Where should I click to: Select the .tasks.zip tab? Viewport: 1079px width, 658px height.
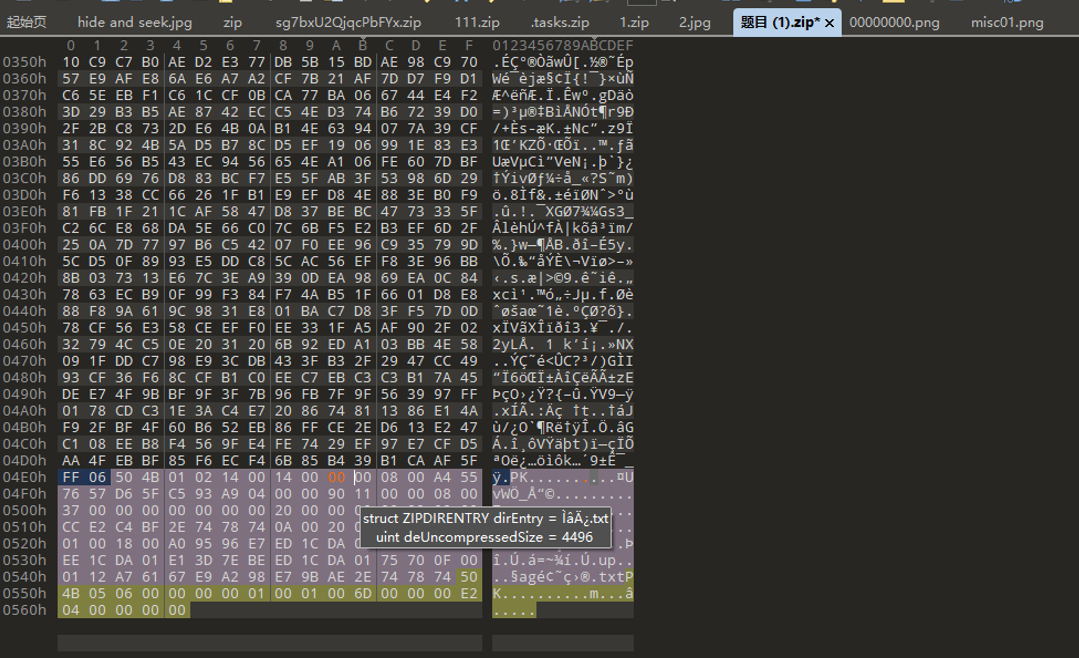point(560,22)
